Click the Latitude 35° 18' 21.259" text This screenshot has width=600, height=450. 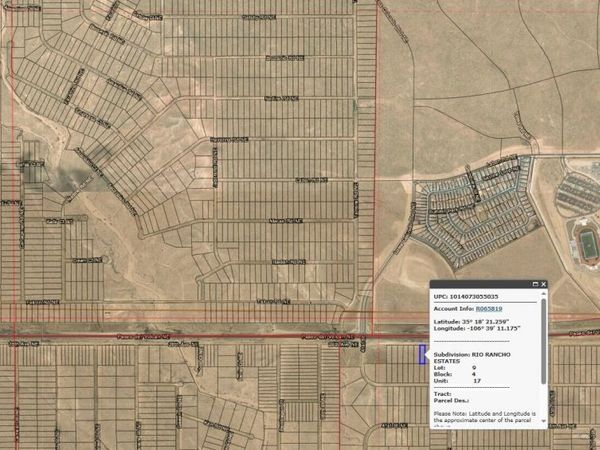(x=471, y=321)
